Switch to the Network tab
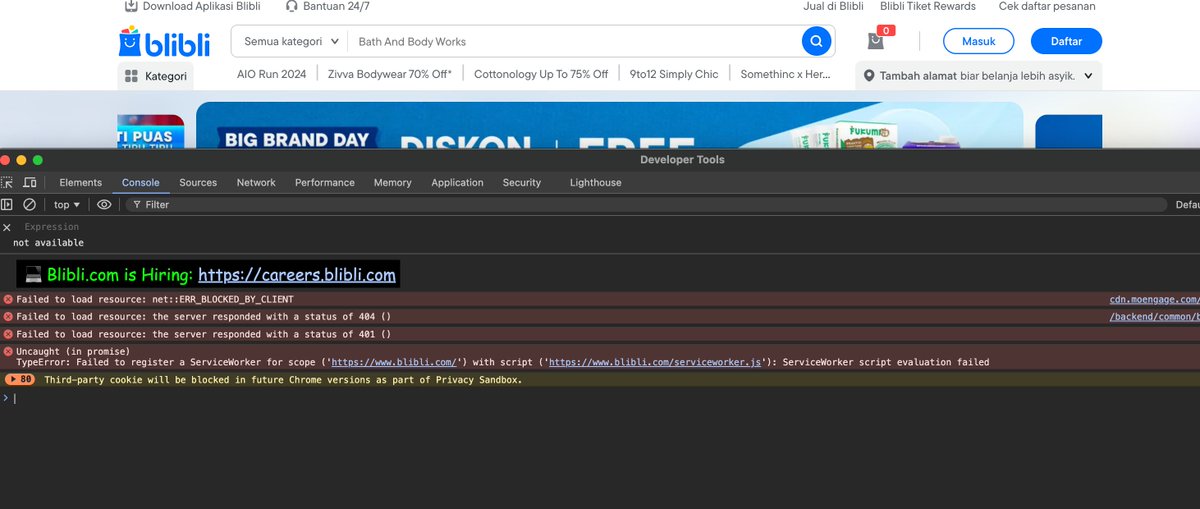This screenshot has height=509, width=1200. point(256,182)
